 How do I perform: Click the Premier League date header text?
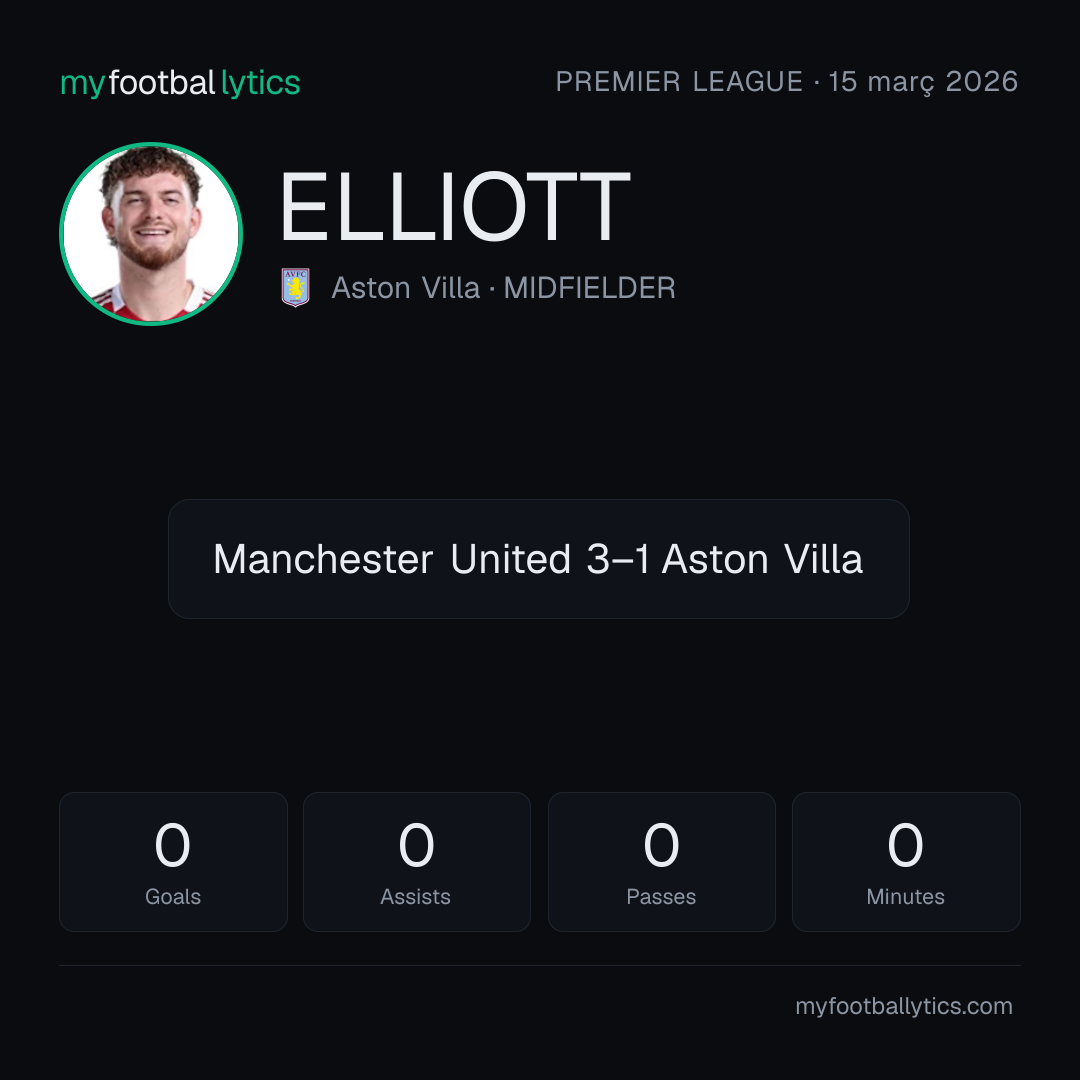pos(787,82)
